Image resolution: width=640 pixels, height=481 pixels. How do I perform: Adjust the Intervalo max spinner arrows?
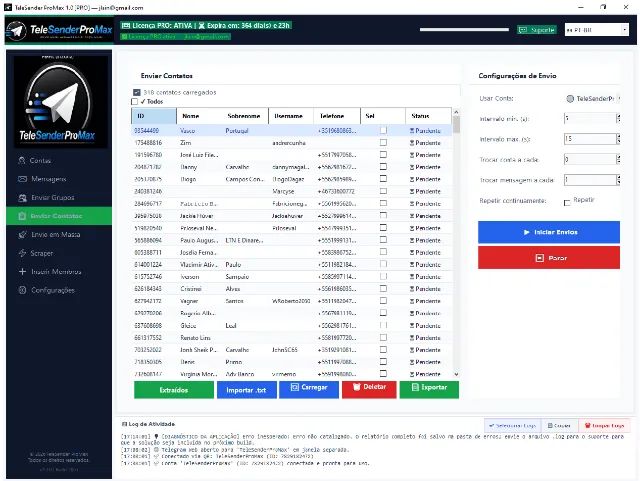pos(618,139)
